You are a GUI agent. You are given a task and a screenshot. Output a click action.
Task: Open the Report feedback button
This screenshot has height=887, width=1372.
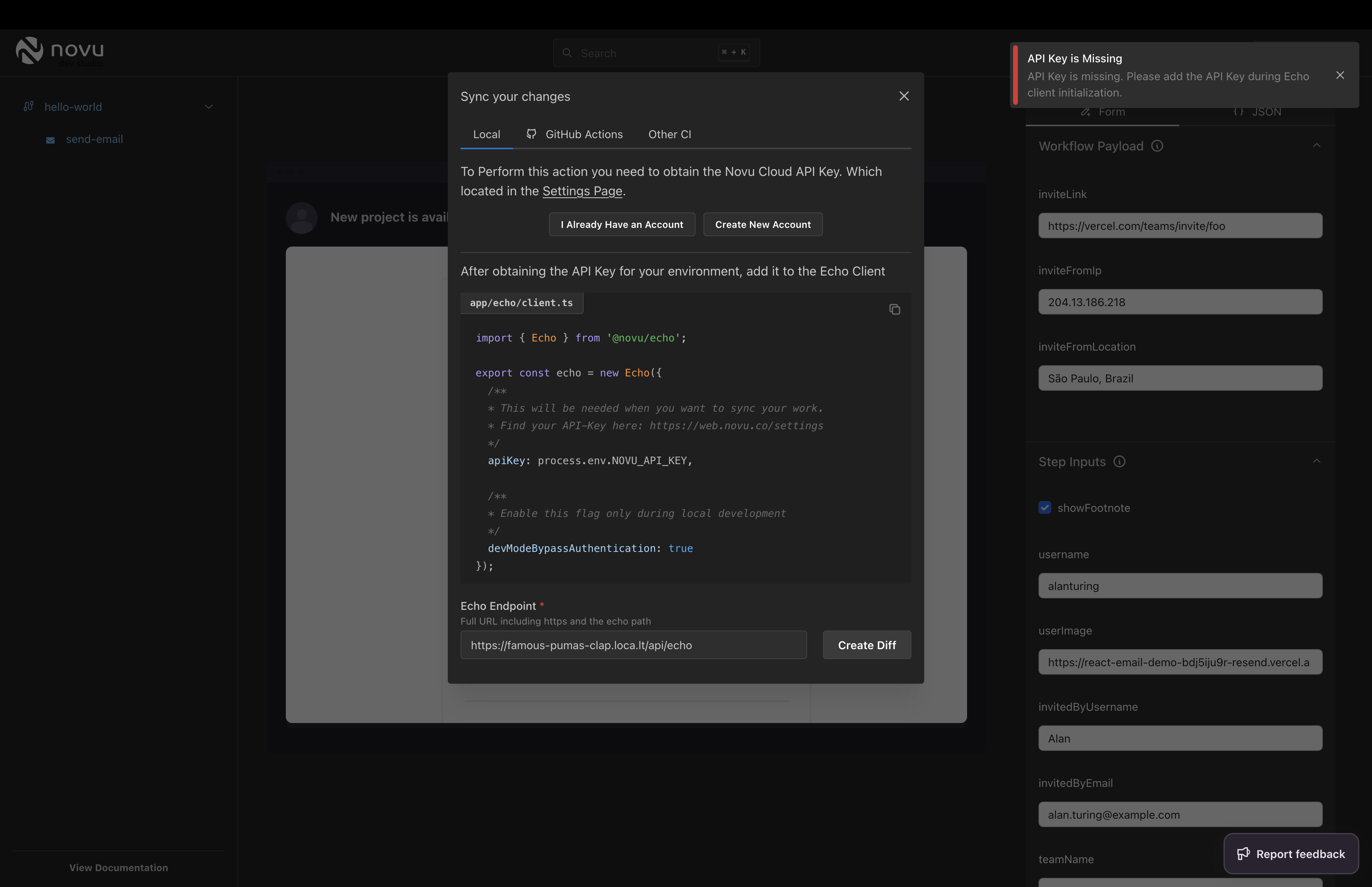tap(1290, 854)
